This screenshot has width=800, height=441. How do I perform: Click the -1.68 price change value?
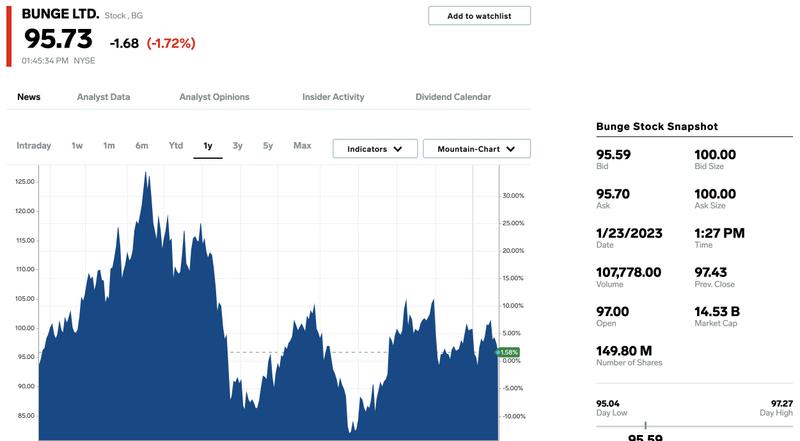point(124,43)
